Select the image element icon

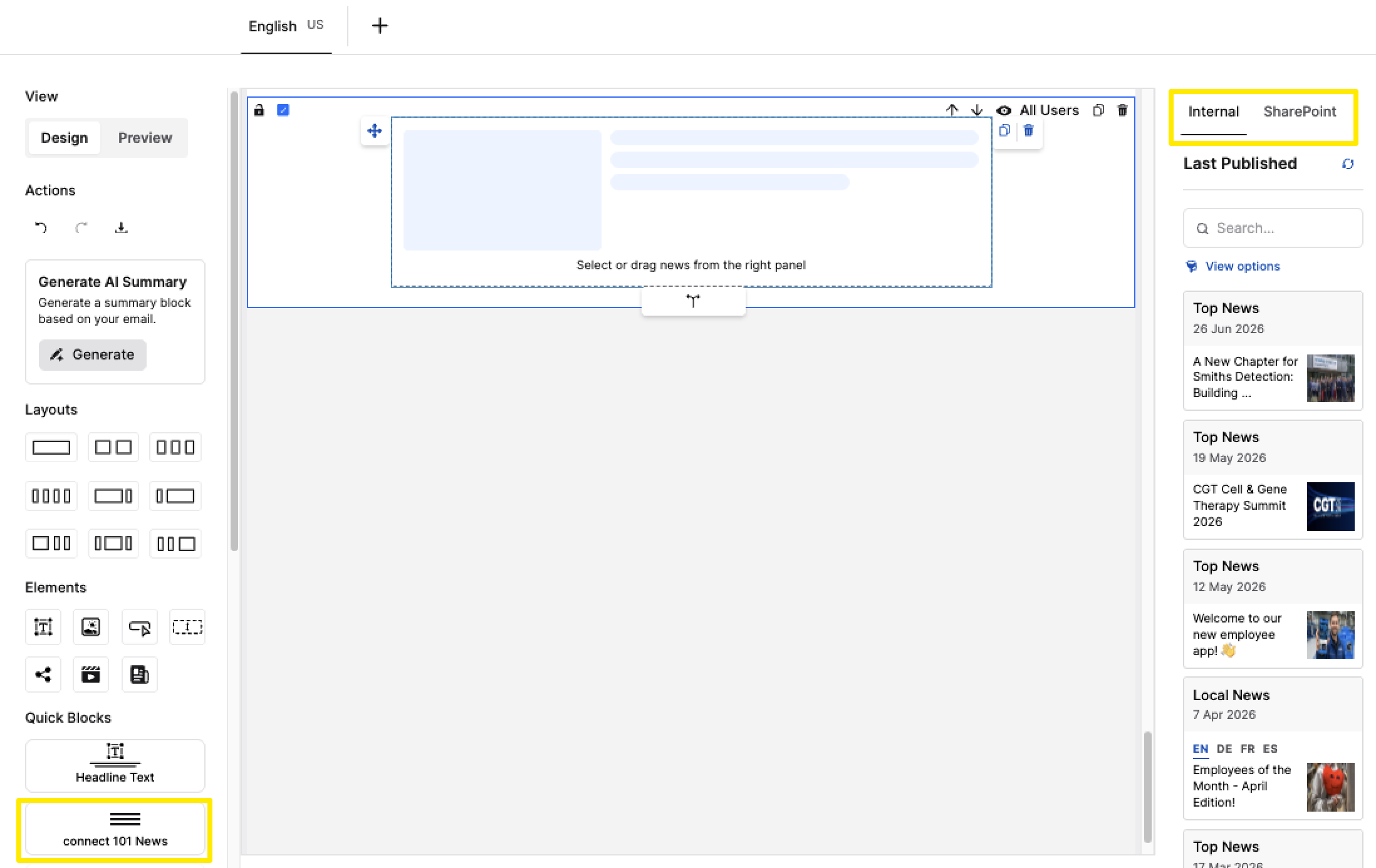91,627
